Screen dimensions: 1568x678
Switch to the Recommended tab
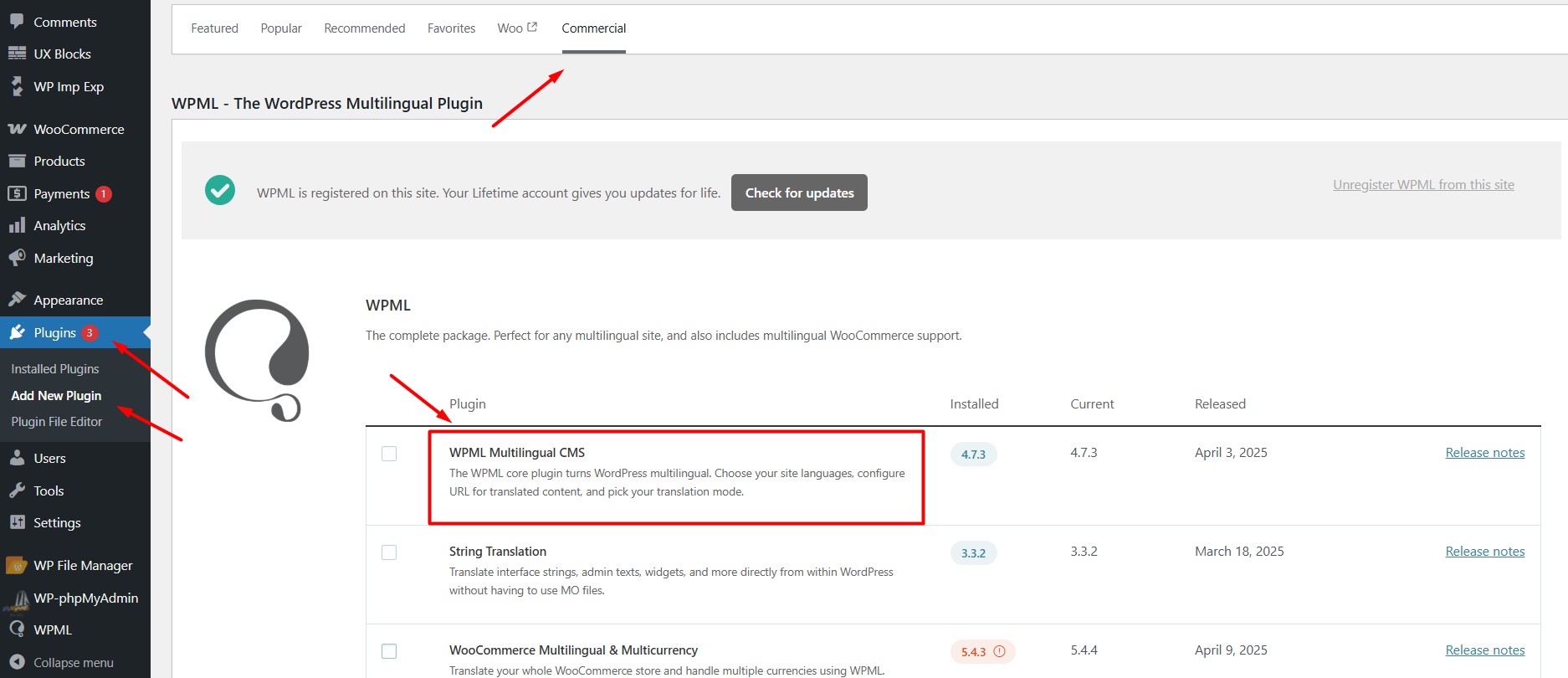[x=365, y=28]
